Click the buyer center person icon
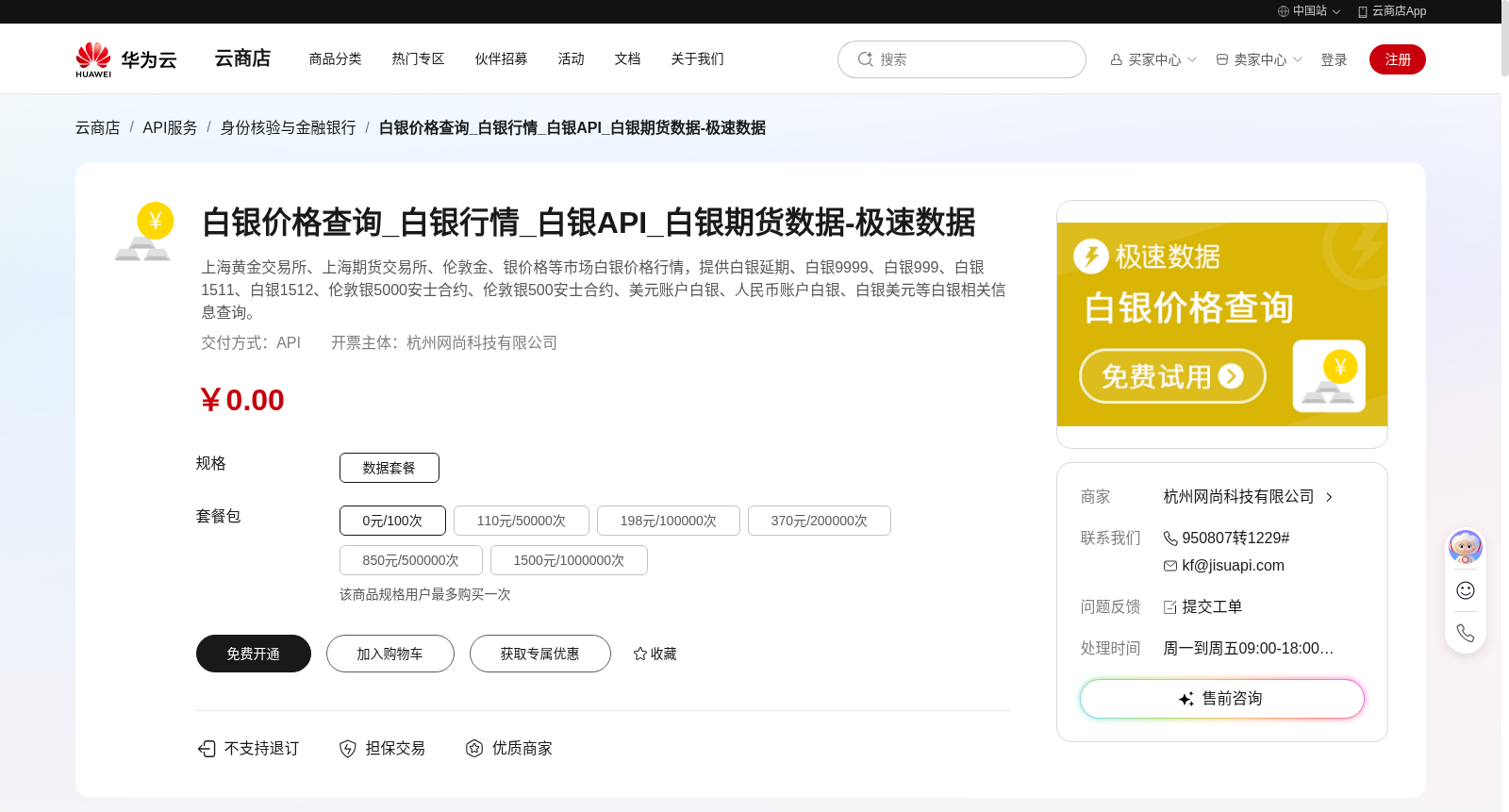Viewport: 1509px width, 812px height. point(1117,59)
